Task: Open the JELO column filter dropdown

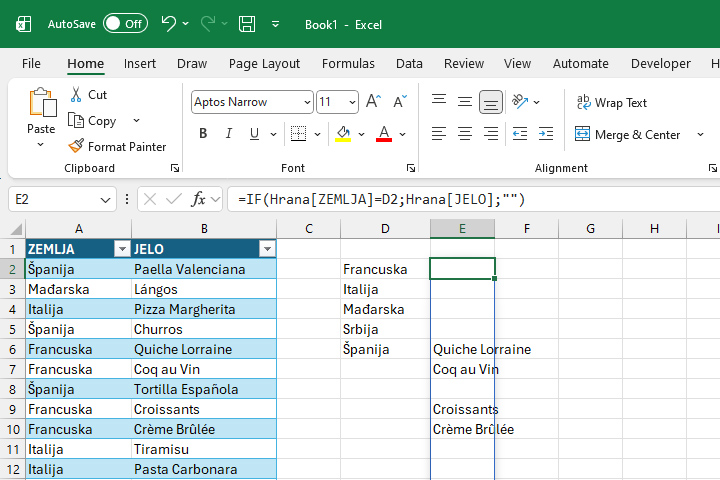Action: pos(267,249)
